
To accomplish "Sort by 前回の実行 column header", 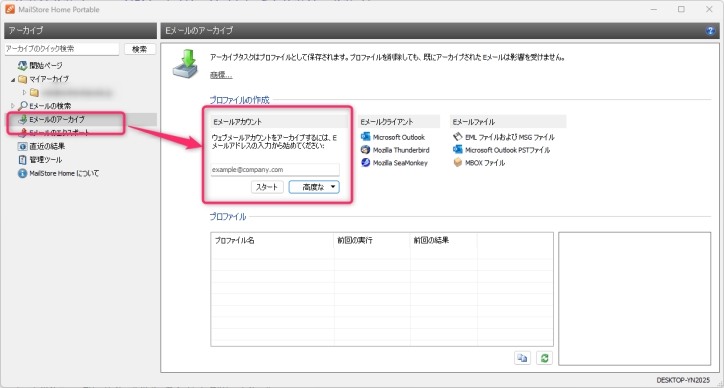I will point(372,241).
